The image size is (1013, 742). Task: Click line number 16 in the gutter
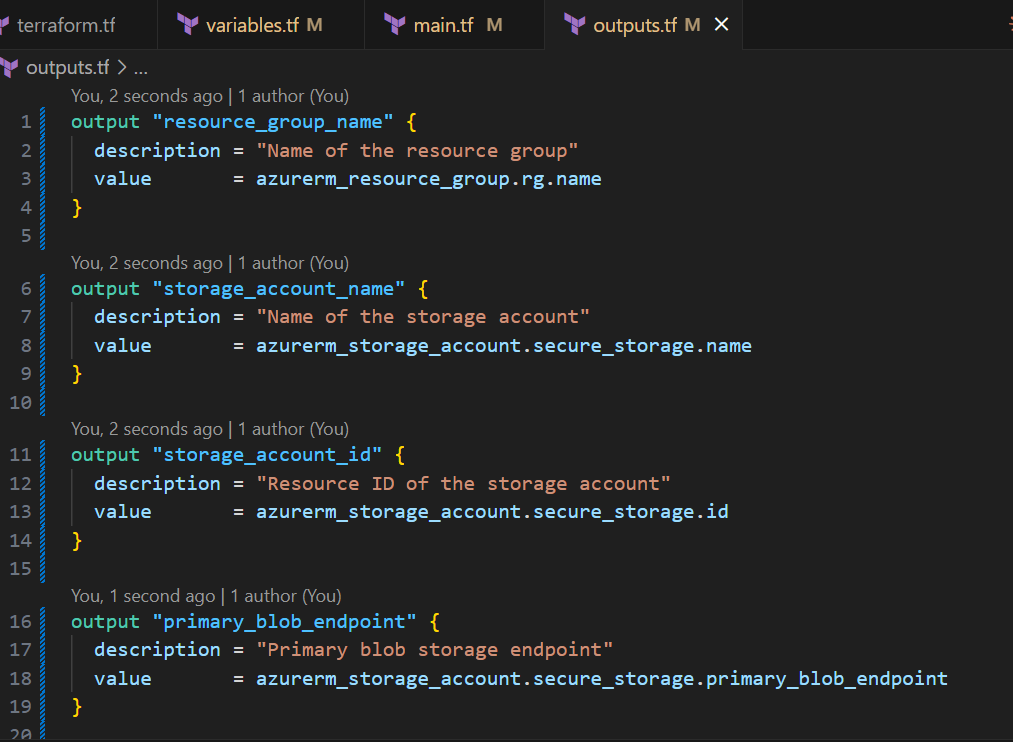pyautogui.click(x=22, y=621)
